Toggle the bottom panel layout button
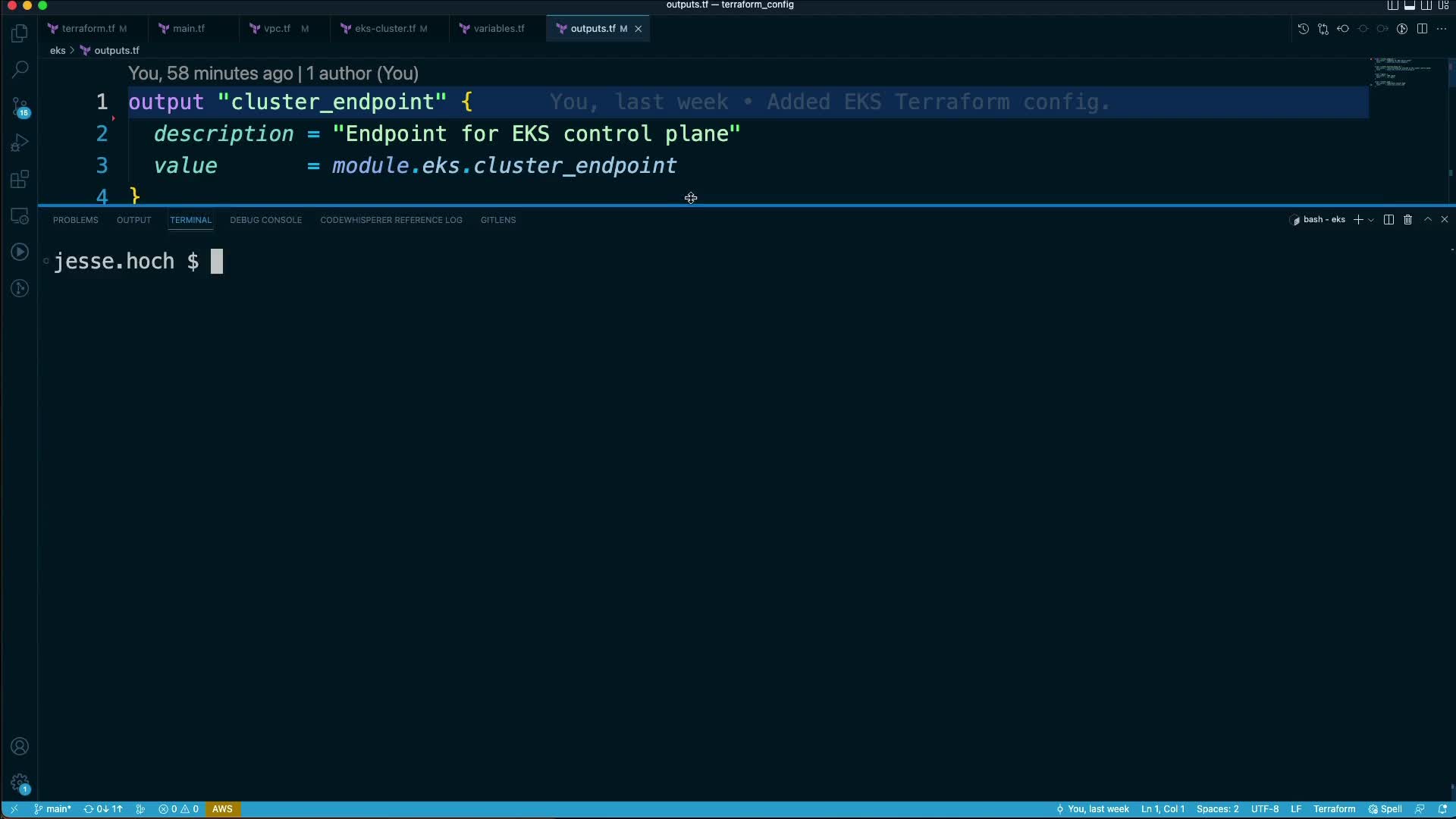 1409,5
